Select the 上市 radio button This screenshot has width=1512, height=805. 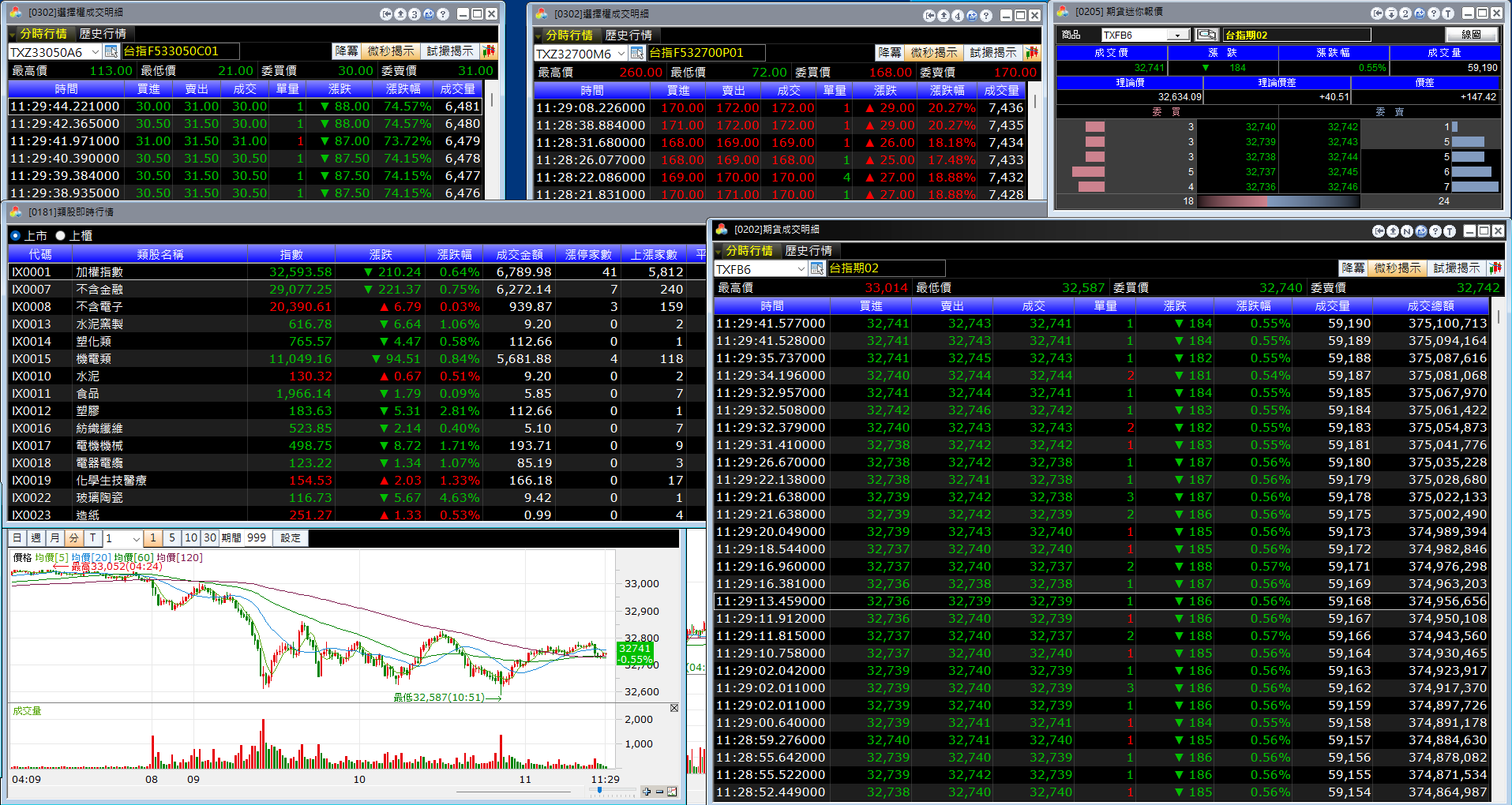click(x=16, y=235)
